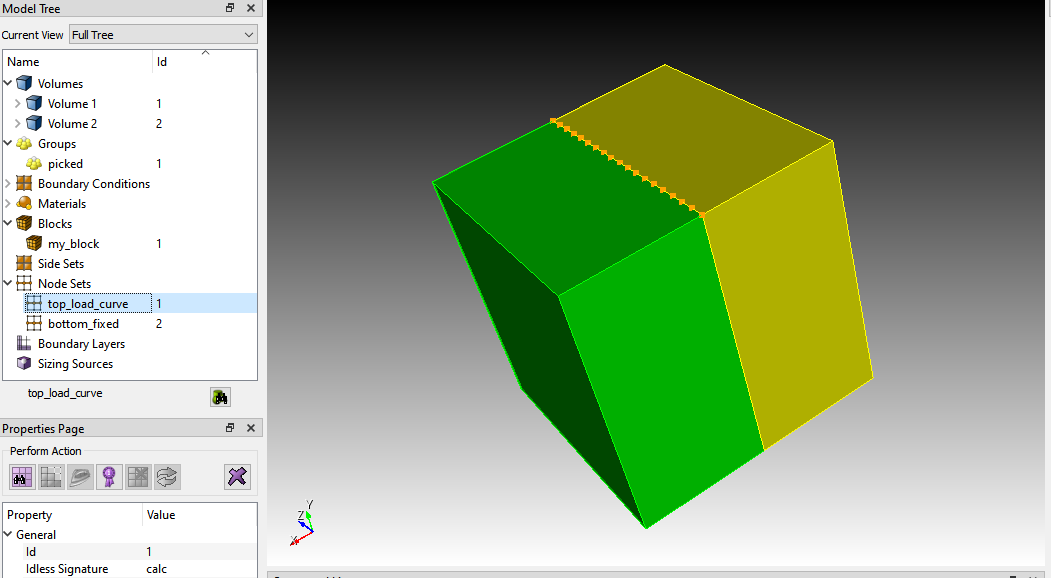Click the picked group icon
Screen dimensions: 1051x578
pyautogui.click(x=34, y=164)
